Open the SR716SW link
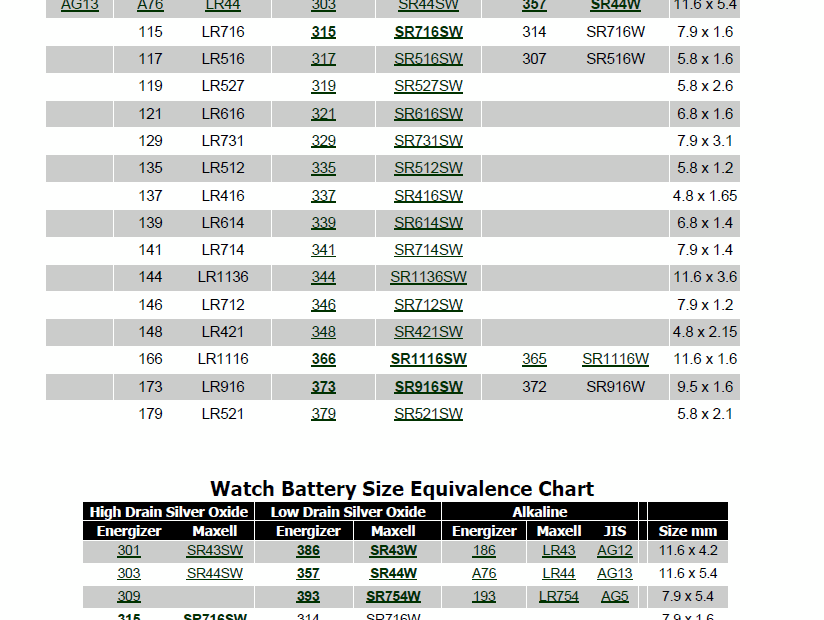 pyautogui.click(x=428, y=32)
